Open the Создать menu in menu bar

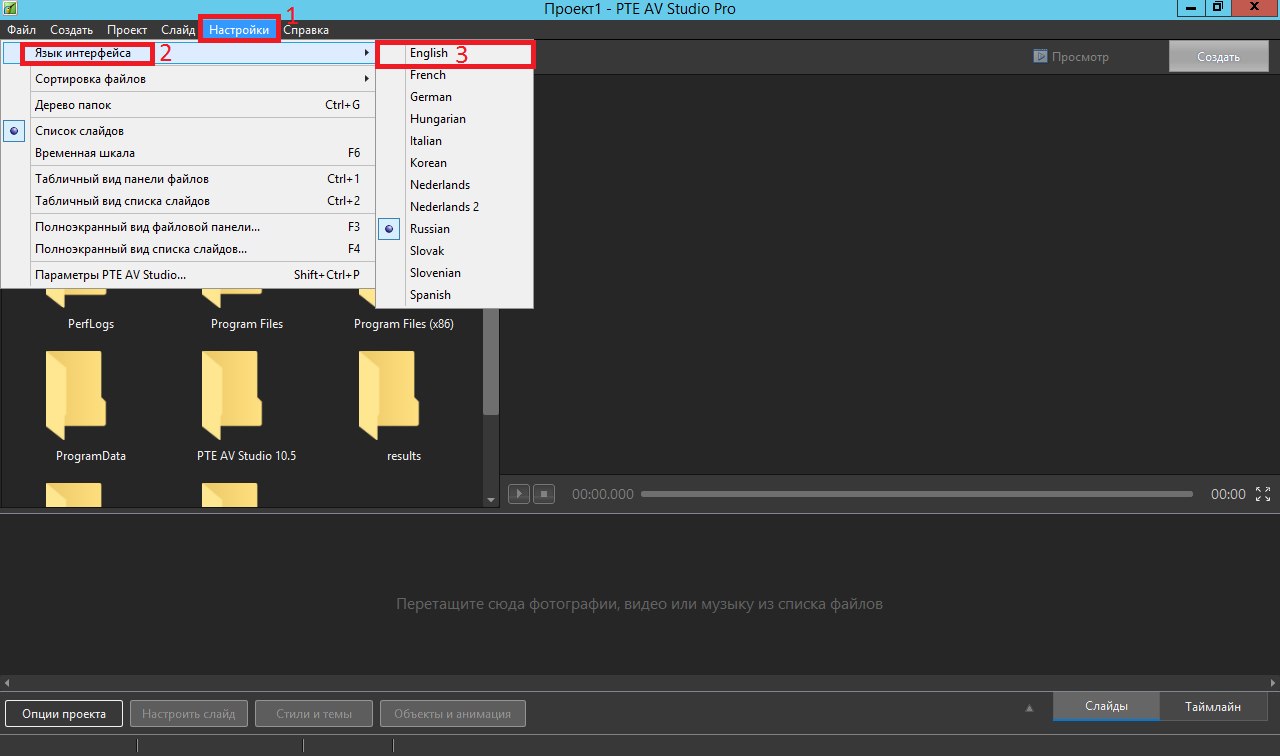[x=71, y=30]
